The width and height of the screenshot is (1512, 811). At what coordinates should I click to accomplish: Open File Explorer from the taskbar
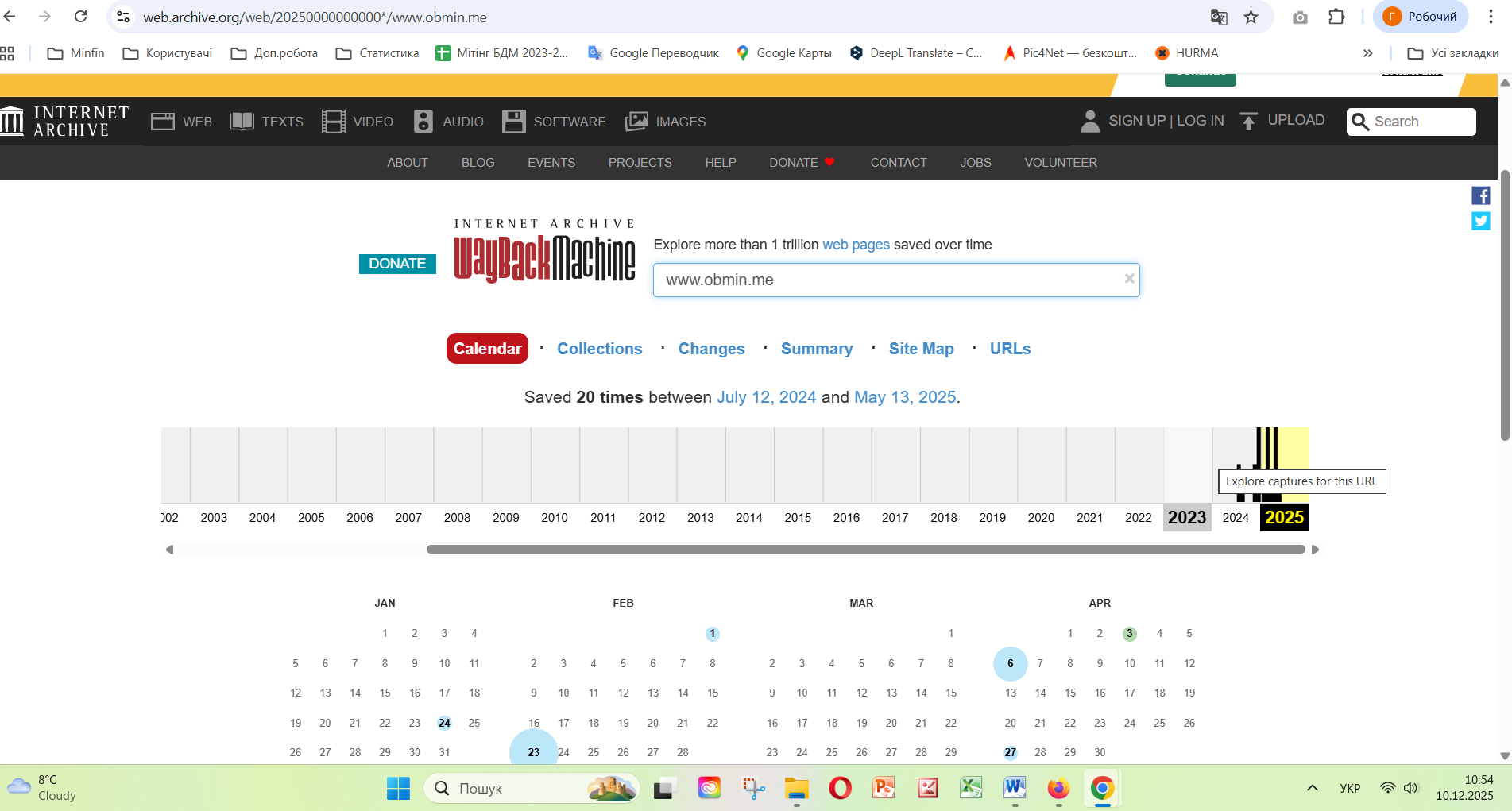click(796, 788)
